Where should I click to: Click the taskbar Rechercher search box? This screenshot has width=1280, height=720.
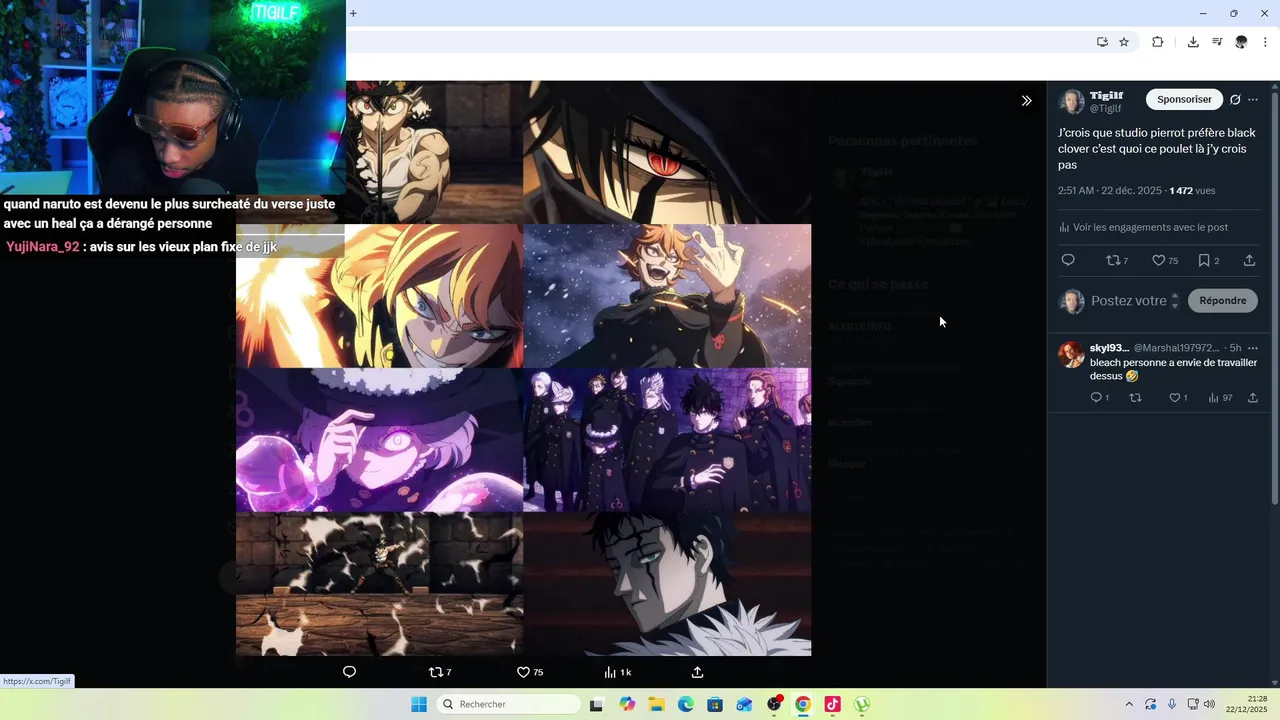coord(508,704)
